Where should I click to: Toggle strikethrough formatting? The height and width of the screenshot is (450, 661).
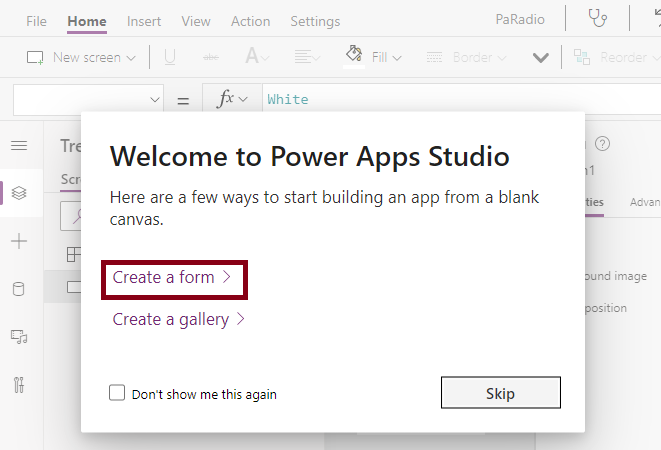(x=211, y=57)
